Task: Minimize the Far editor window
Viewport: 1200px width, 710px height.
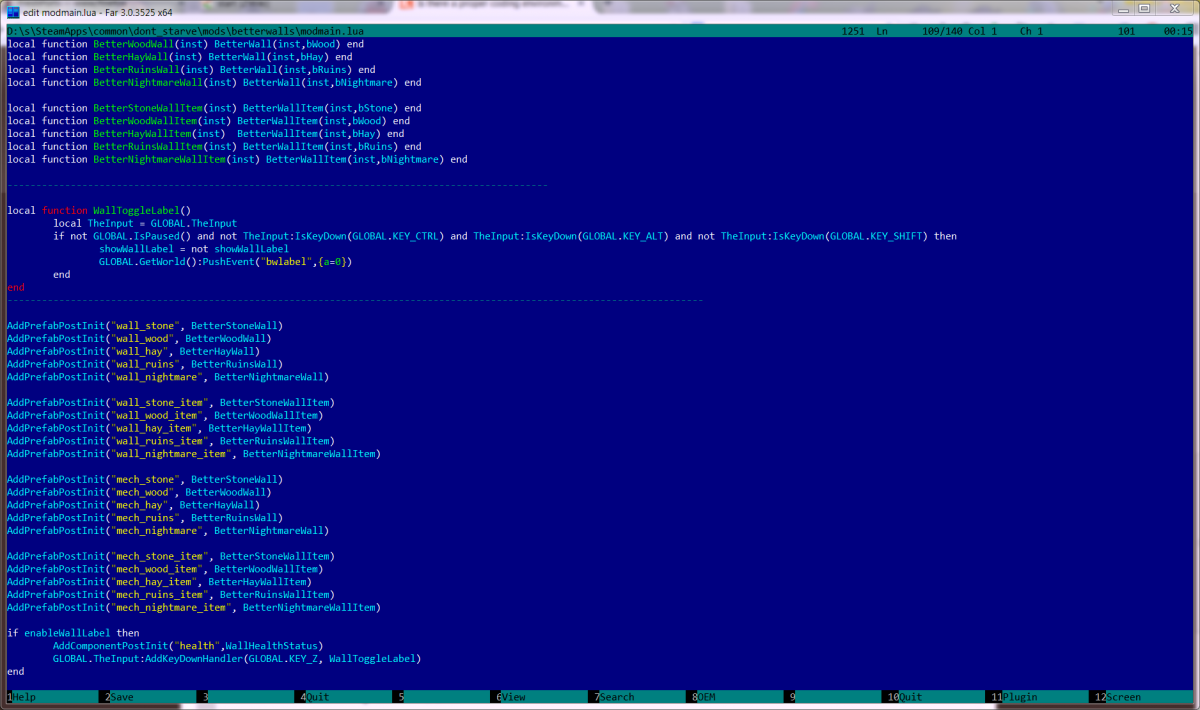Action: [x=1118, y=8]
